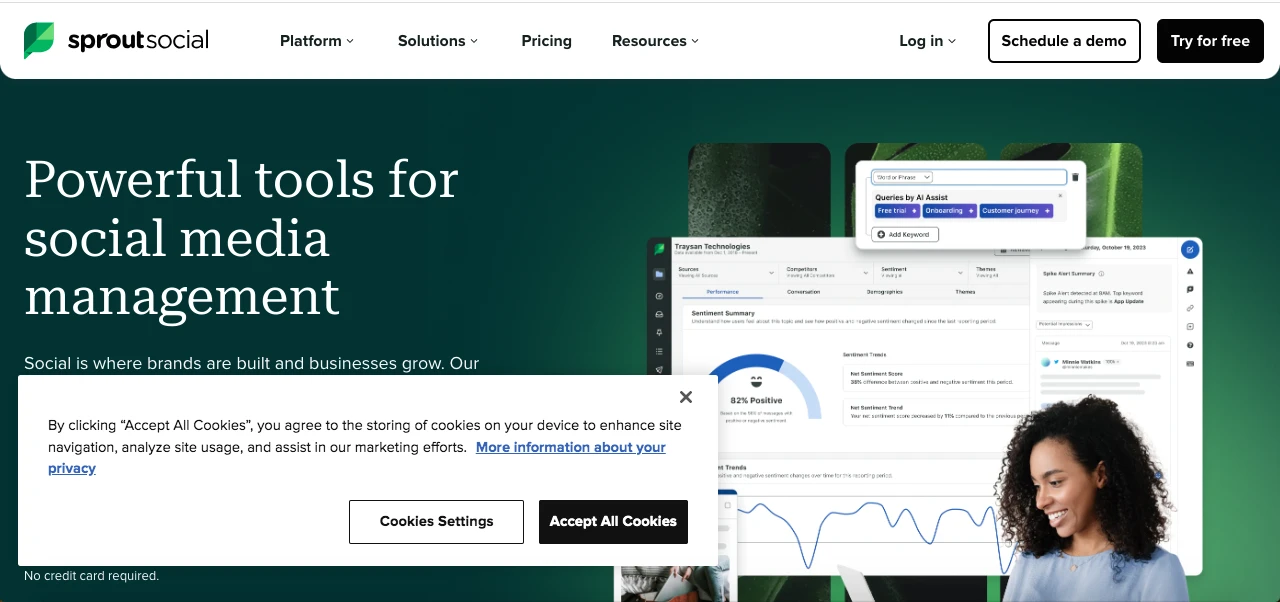Click the alert triangle icon in right sidebar
Viewport: 1280px width, 602px height.
coord(1189,272)
